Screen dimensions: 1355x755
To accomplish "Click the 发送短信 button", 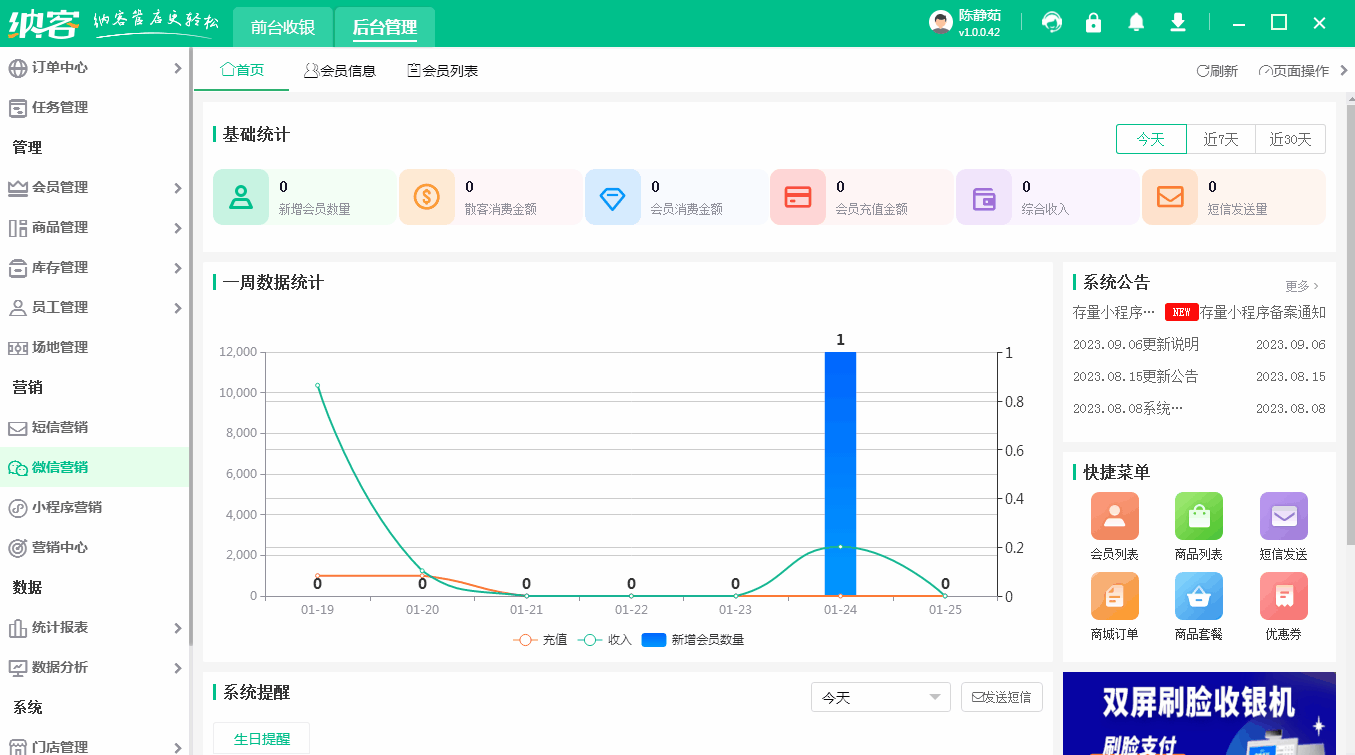I will (x=1001, y=697).
